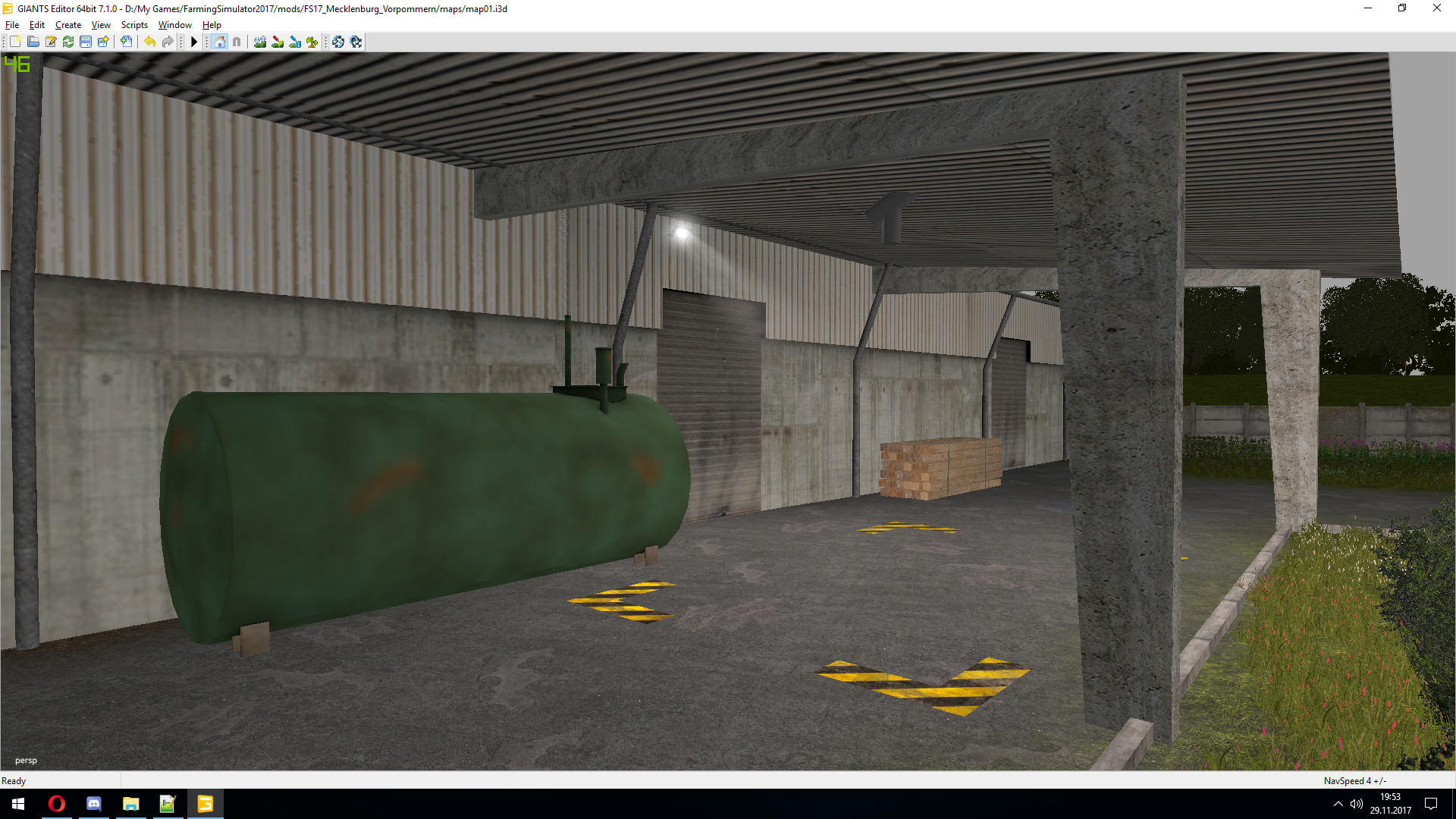
Task: Select the foliage paint plant icon
Action: tap(312, 42)
